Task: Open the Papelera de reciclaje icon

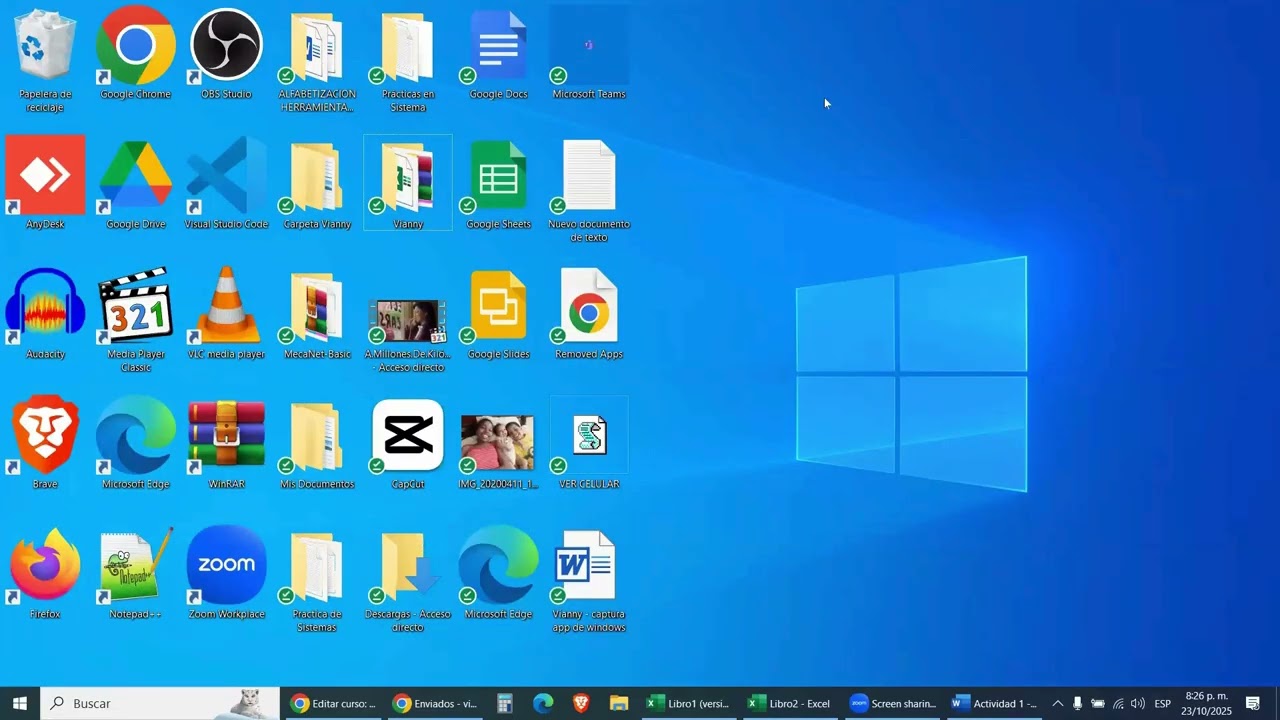Action: [x=45, y=59]
